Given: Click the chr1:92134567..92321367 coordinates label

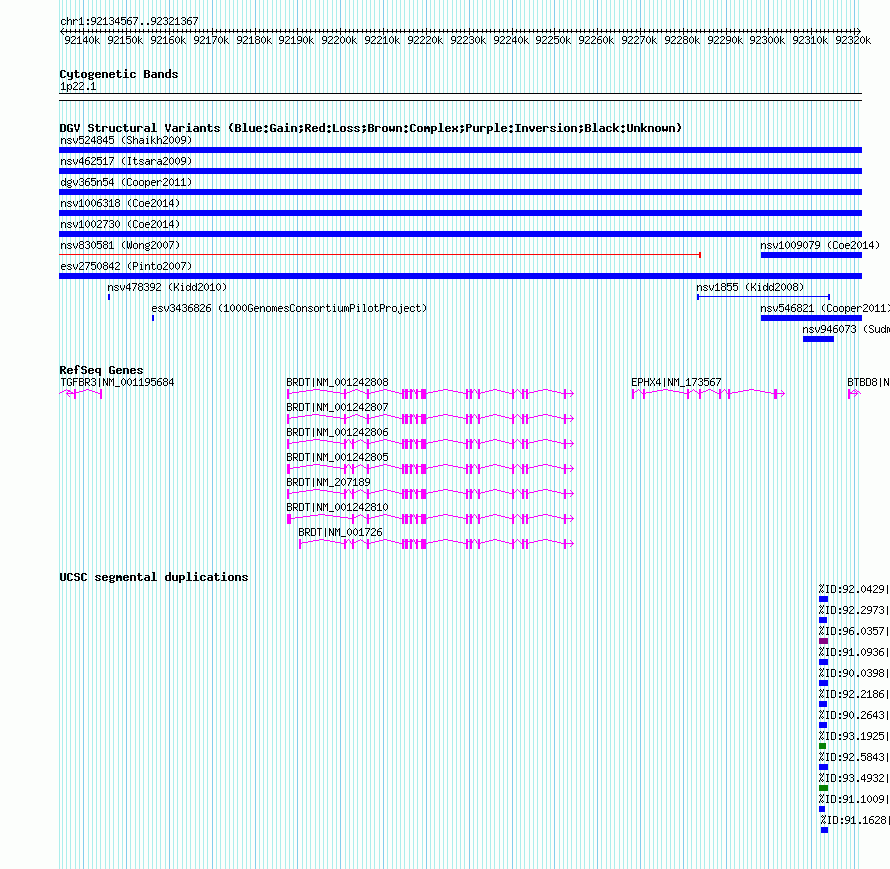Looking at the screenshot, I should pyautogui.click(x=129, y=22).
